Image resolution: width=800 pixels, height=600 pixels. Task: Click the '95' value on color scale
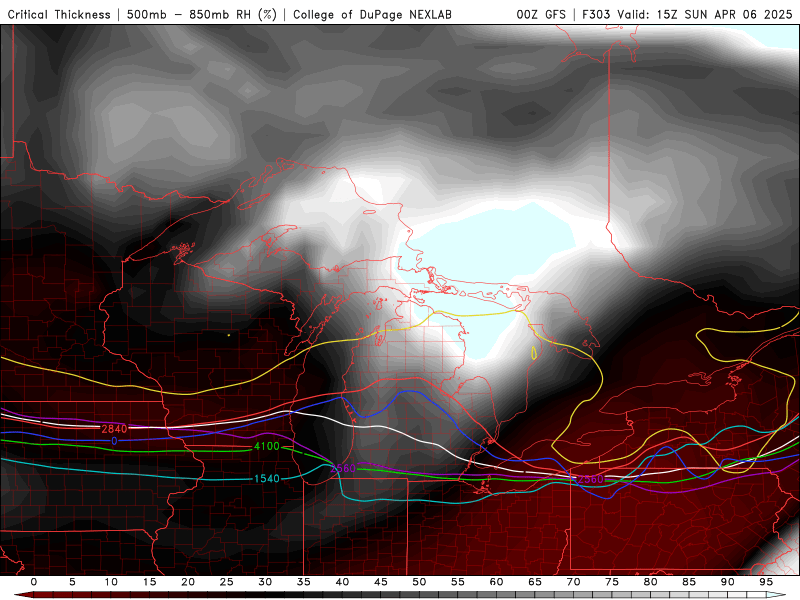(x=766, y=582)
